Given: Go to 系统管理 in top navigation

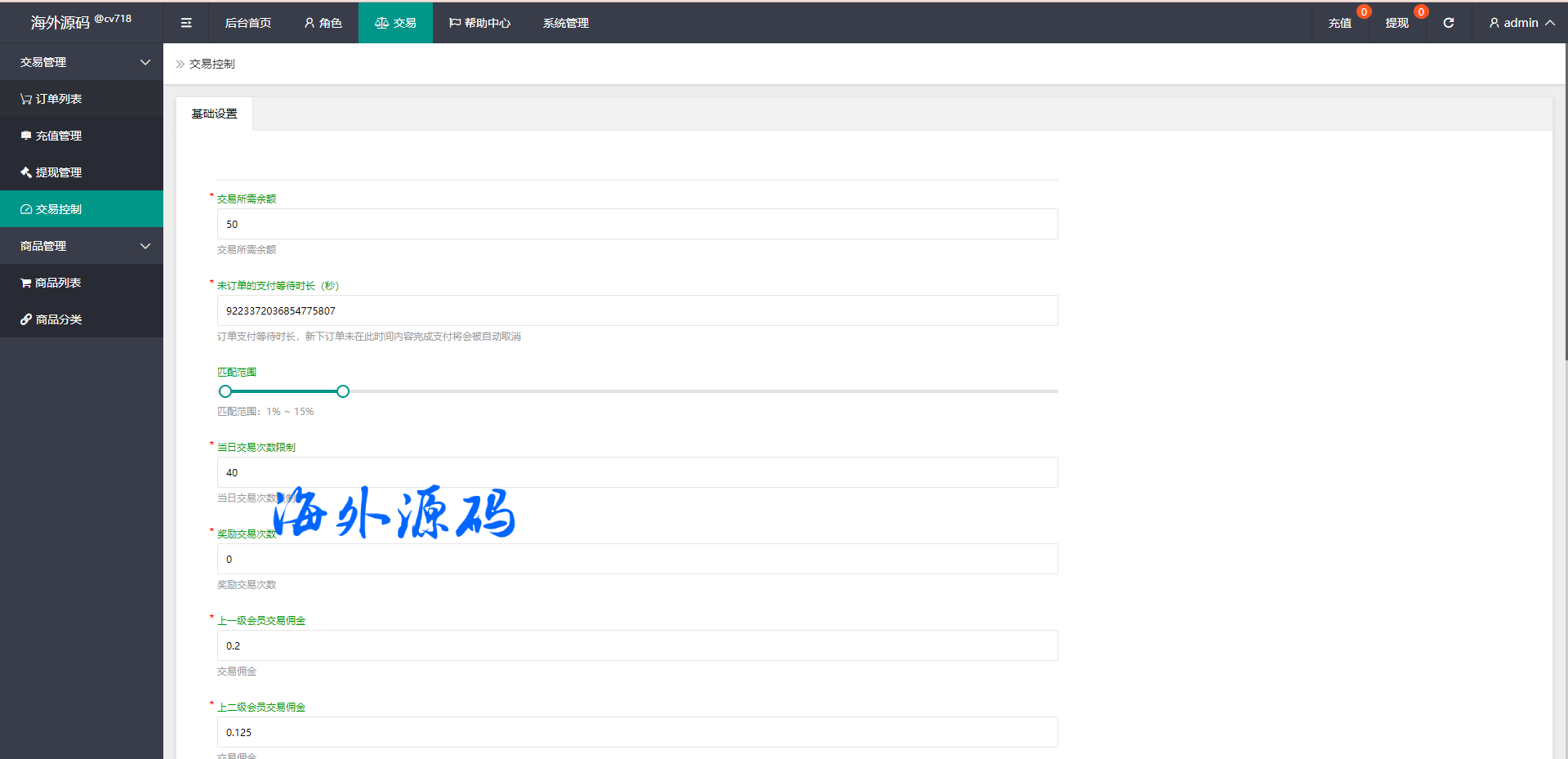Looking at the screenshot, I should coord(565,23).
